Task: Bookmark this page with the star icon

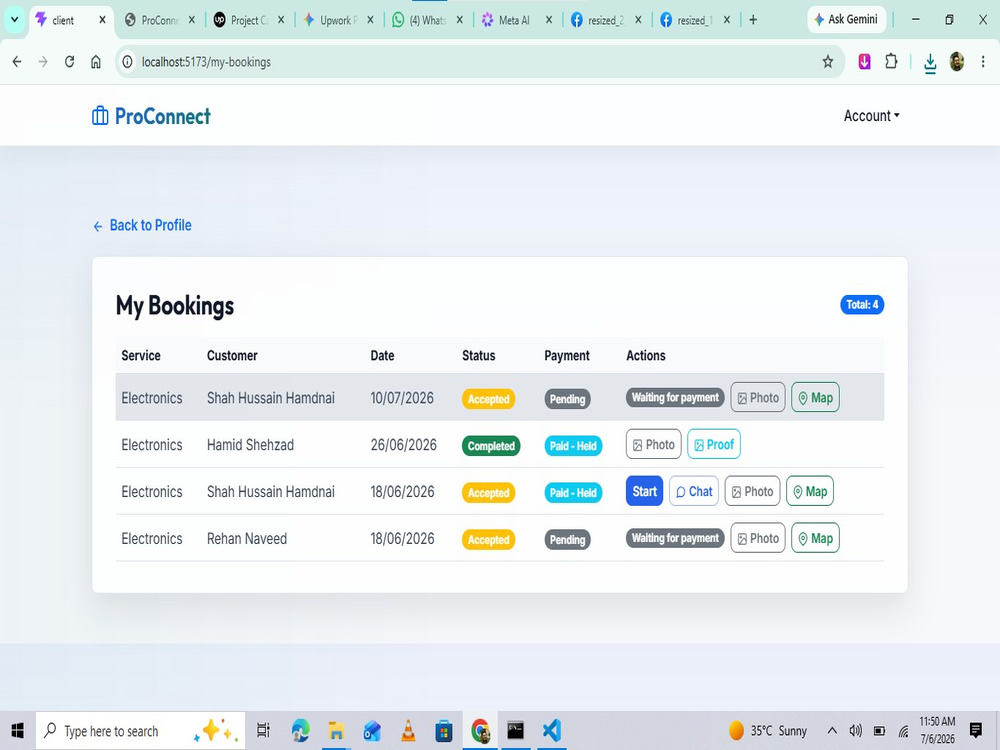Action: pyautogui.click(x=828, y=62)
